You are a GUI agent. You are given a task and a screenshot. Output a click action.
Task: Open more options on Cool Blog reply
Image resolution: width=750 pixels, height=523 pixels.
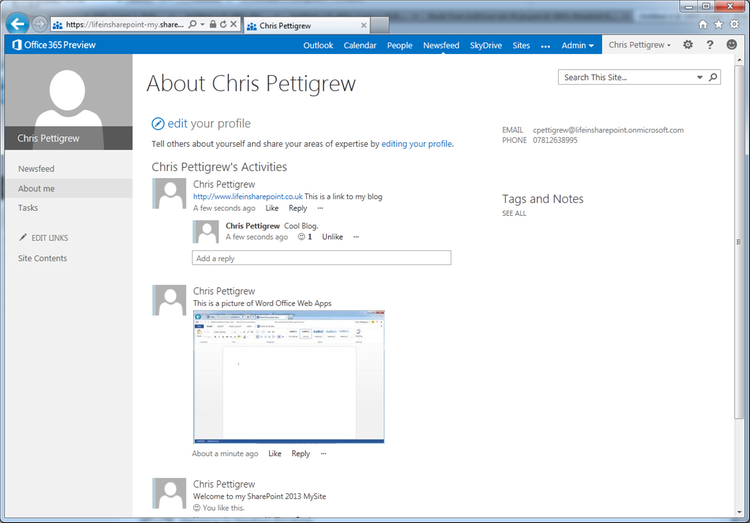click(x=356, y=237)
